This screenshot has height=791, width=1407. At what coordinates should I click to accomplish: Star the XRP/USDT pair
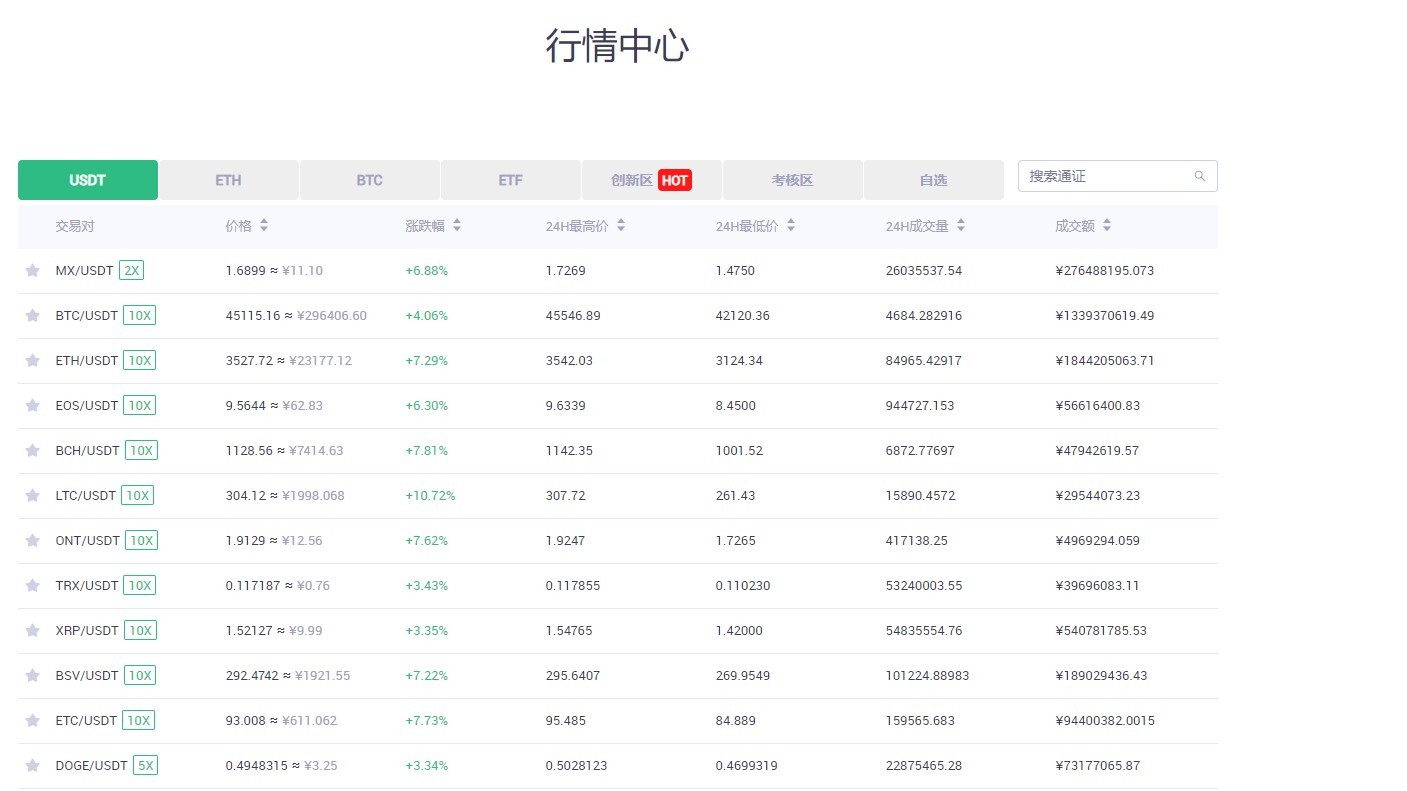pos(32,630)
